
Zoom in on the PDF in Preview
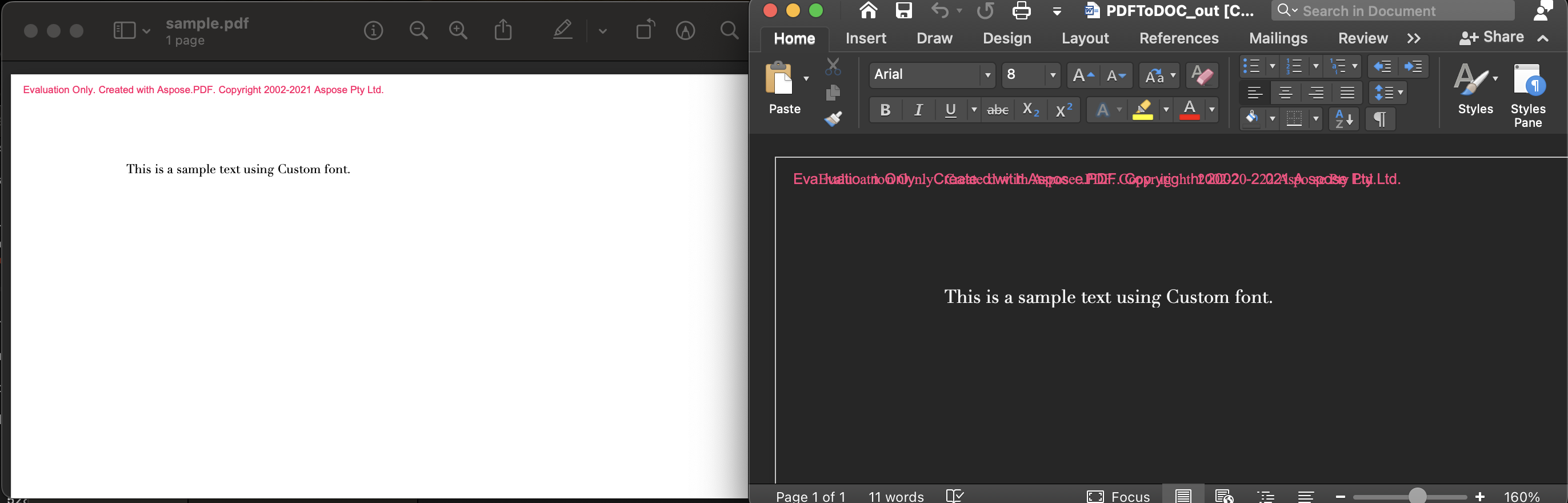click(458, 30)
